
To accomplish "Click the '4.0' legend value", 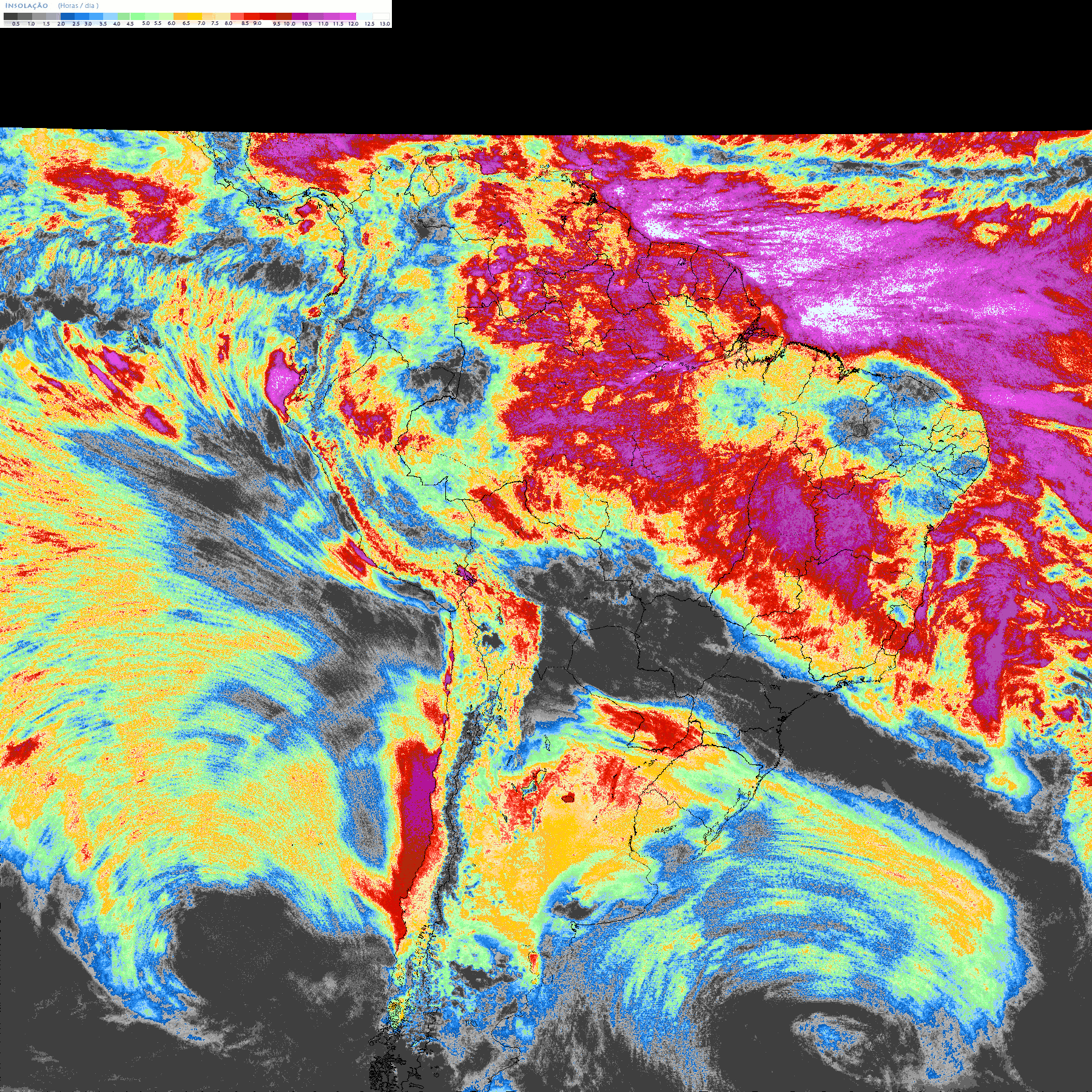I will pos(116,24).
